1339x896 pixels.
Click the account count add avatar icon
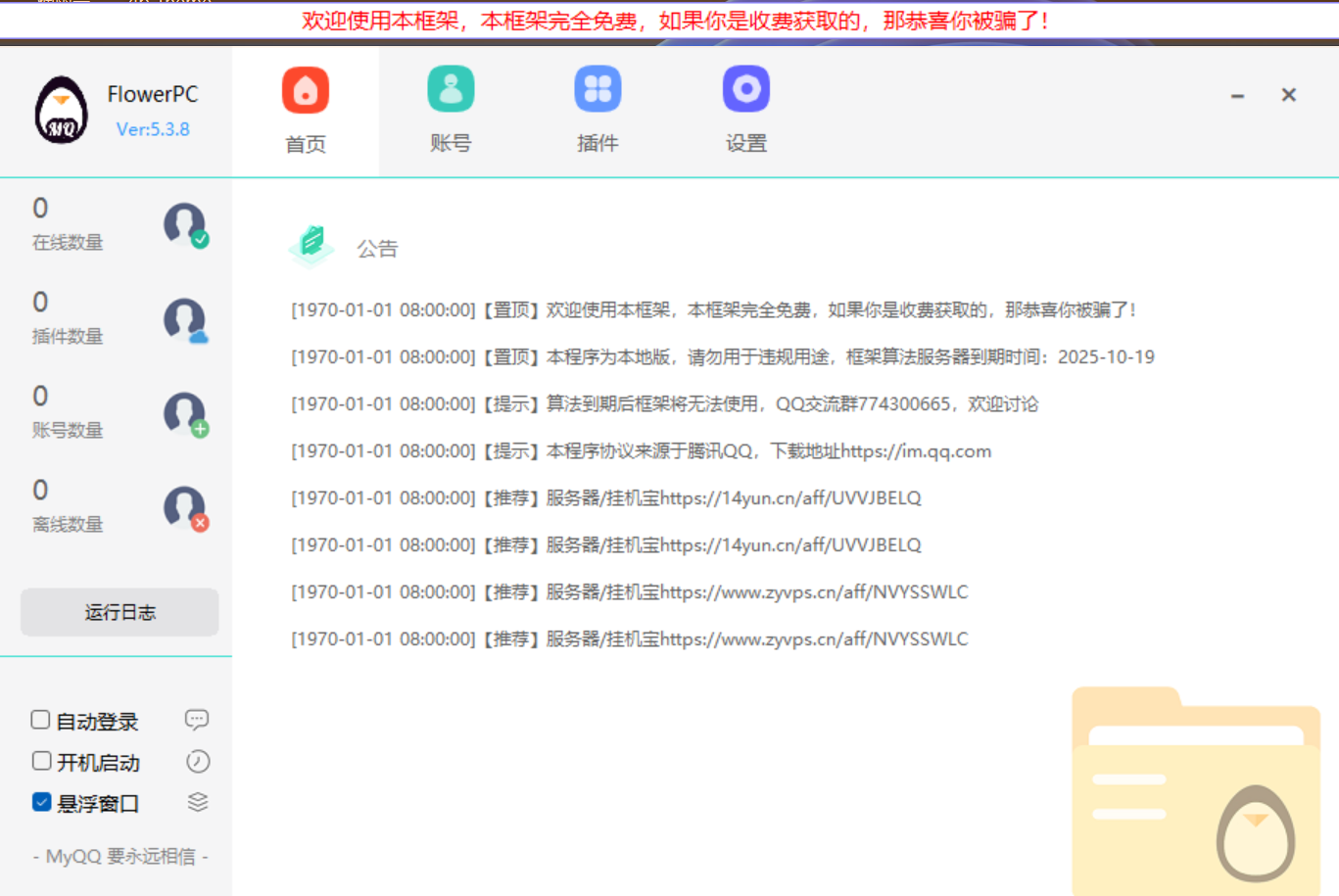[x=185, y=413]
